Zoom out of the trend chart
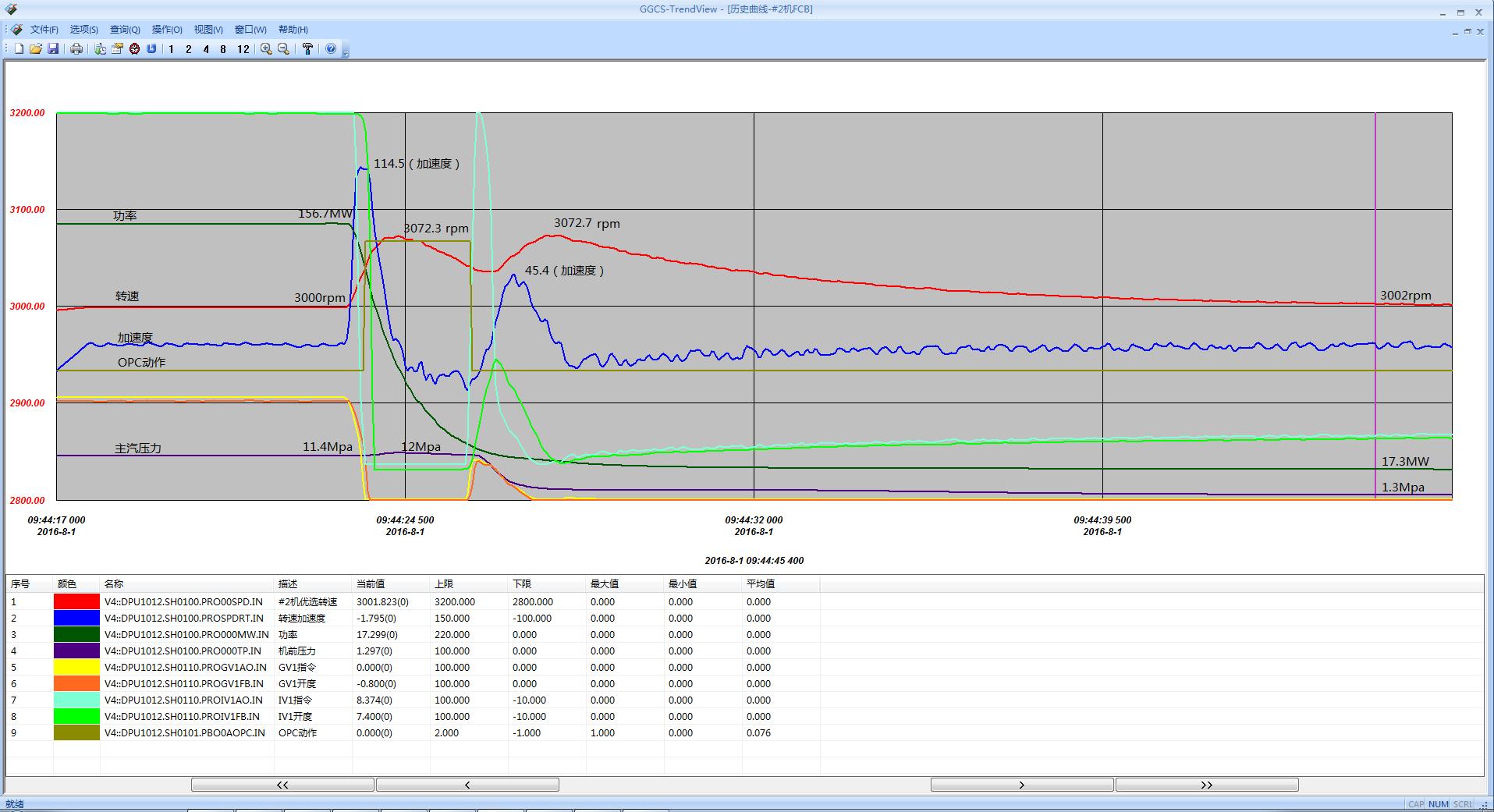The image size is (1494, 812). click(x=283, y=49)
